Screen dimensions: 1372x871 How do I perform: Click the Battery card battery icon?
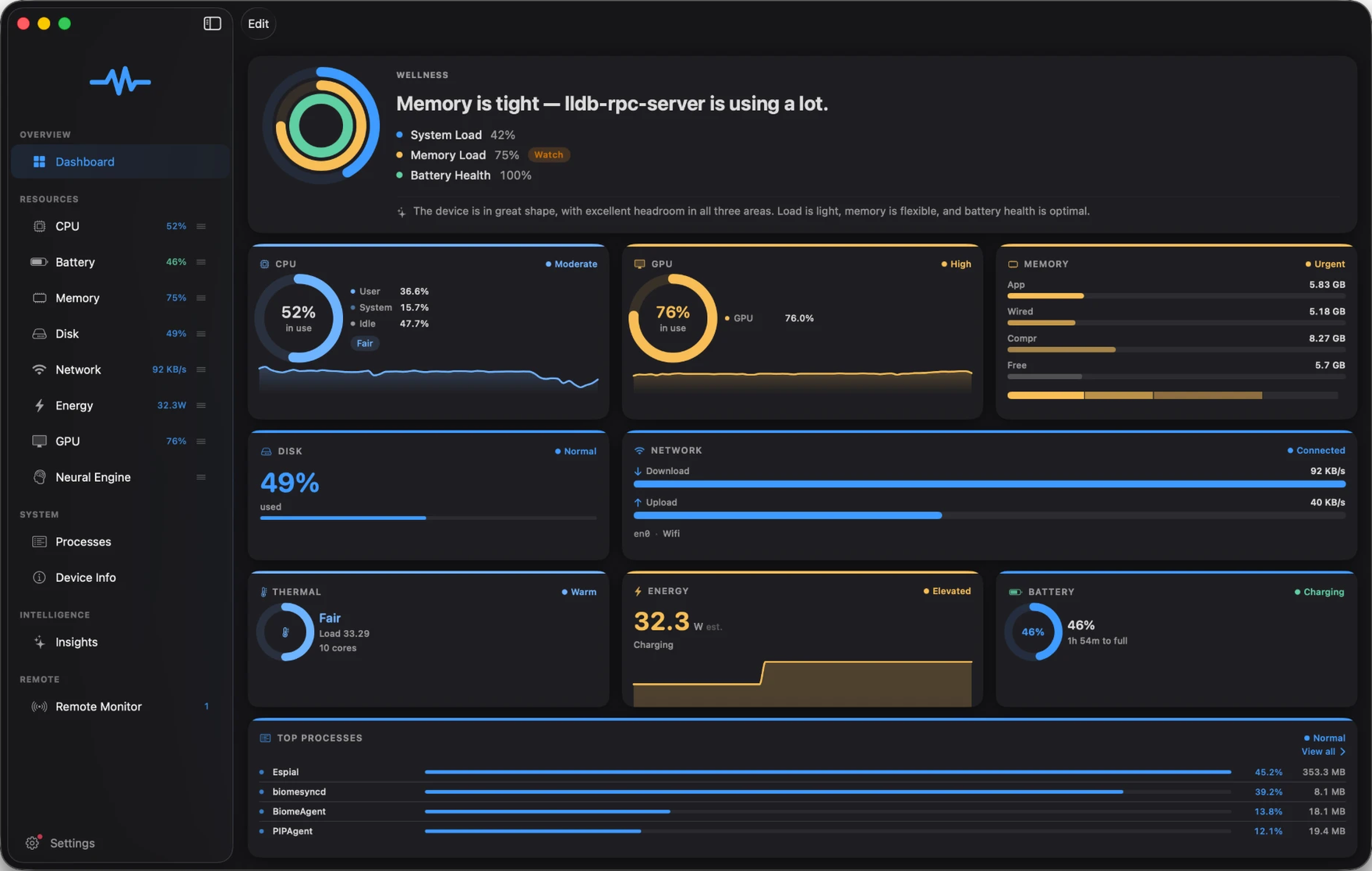(x=1015, y=592)
